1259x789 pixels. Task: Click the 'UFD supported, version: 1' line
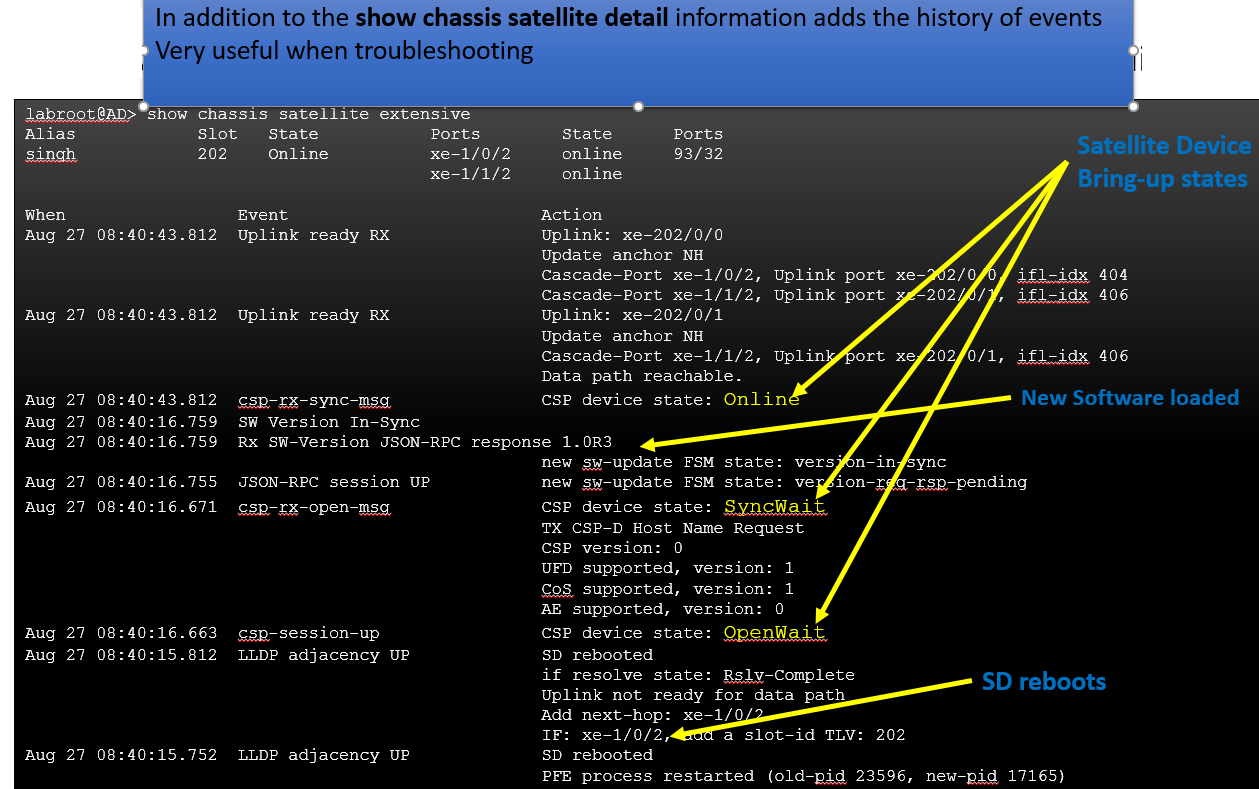tap(667, 568)
